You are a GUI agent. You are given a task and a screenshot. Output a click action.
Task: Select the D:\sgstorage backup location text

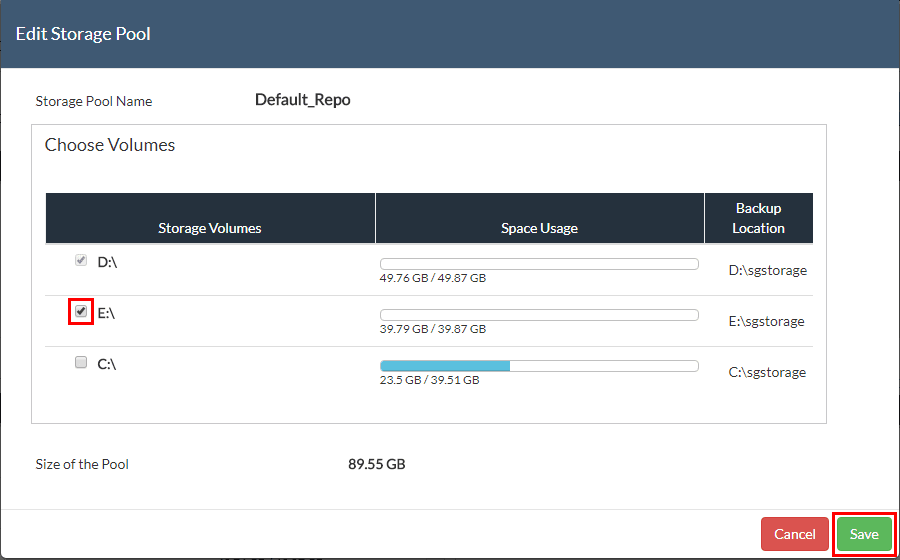(767, 270)
